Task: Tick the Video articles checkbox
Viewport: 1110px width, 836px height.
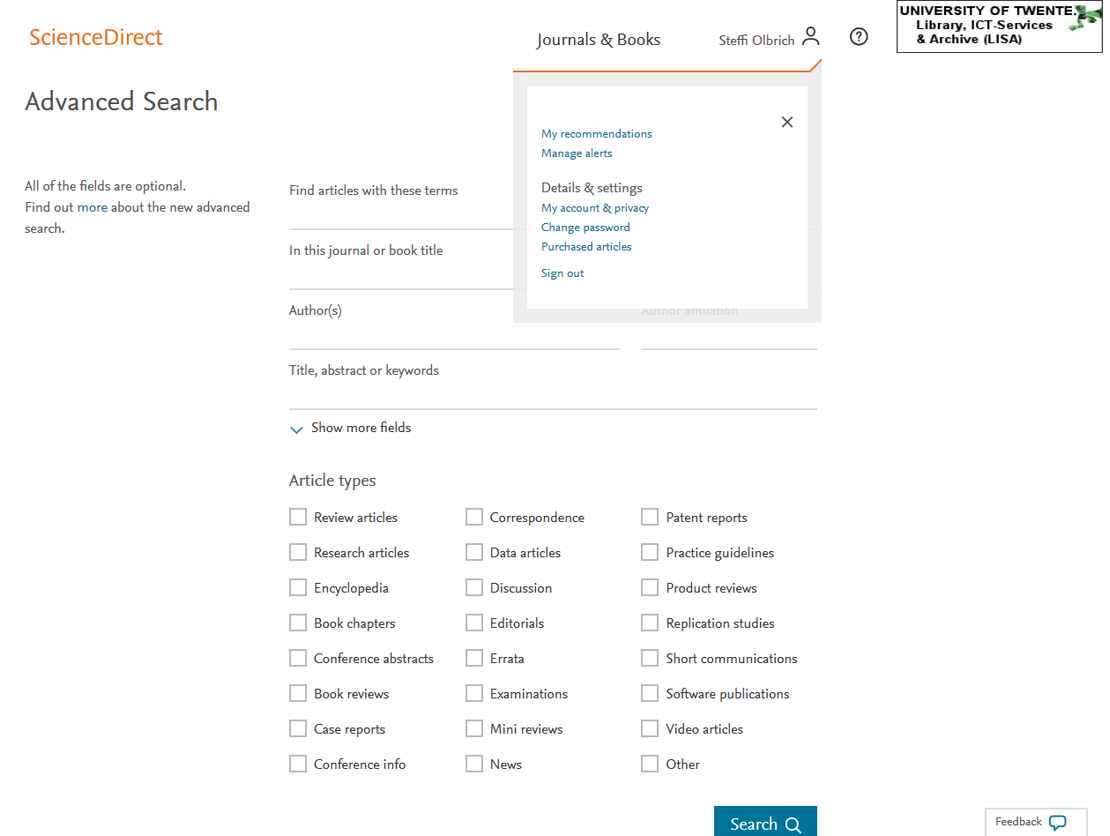Action: pos(650,728)
